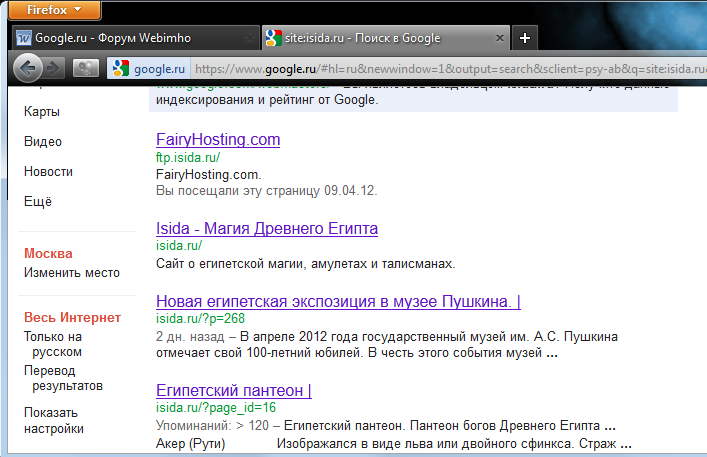Click Москва location label
This screenshot has width=707, height=457.
point(48,253)
